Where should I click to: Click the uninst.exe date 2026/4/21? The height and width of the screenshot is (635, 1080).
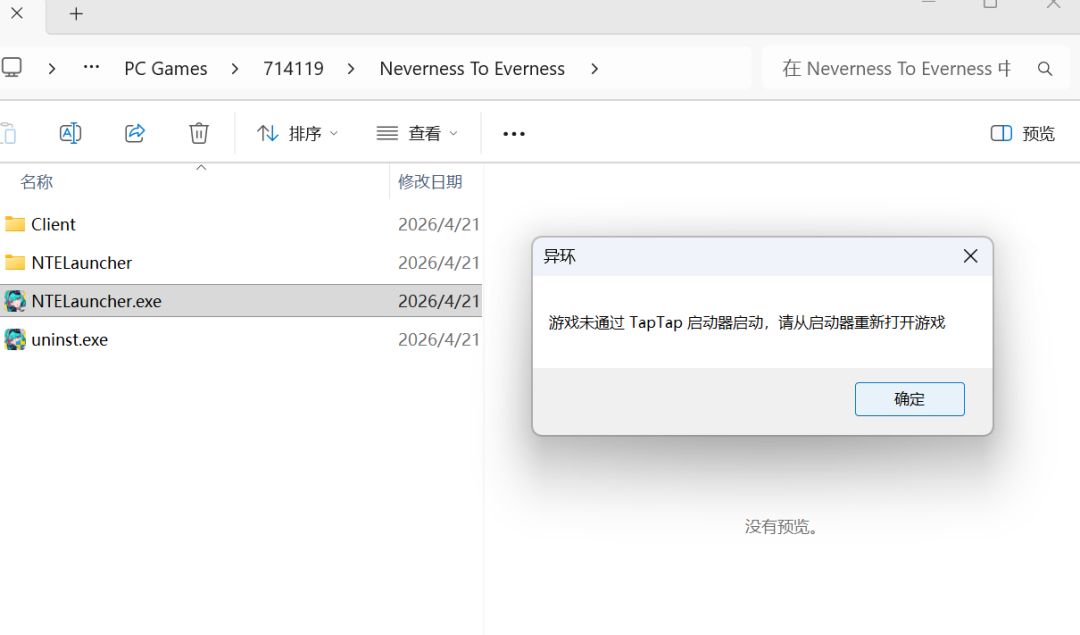pos(439,340)
